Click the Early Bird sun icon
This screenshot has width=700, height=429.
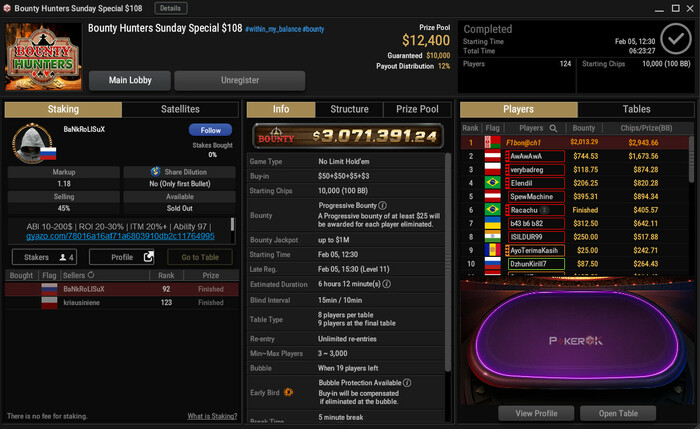click(x=288, y=392)
